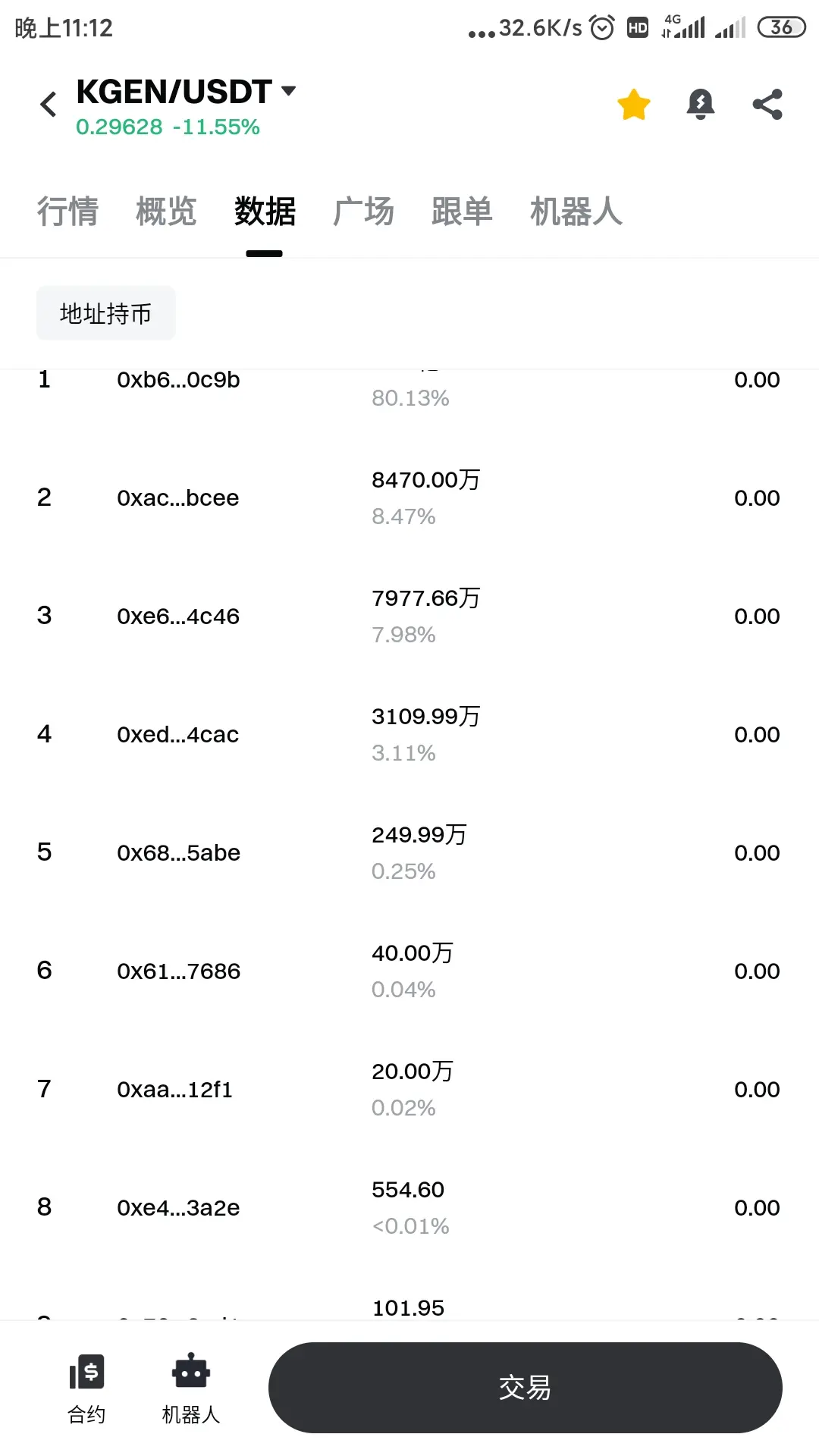
Task: Select the 0x68...5abe holder row
Action: (x=409, y=853)
